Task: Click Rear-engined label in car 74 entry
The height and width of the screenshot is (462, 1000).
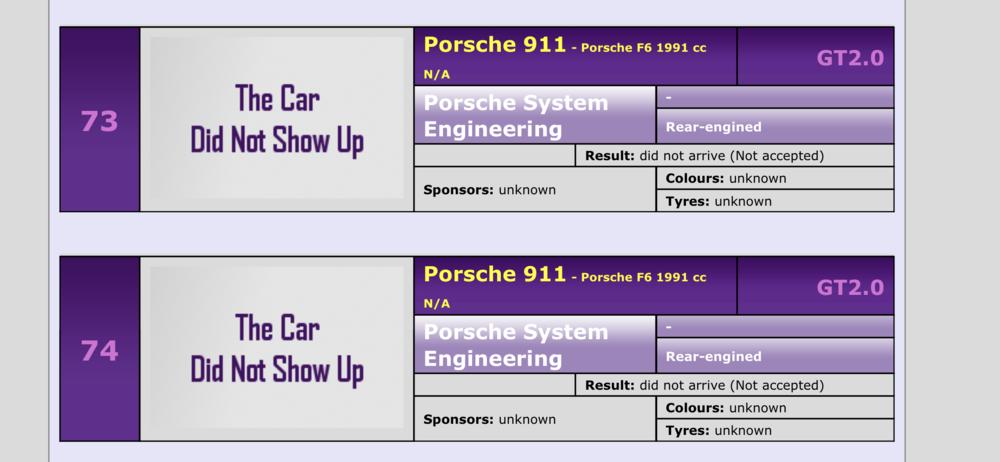Action: pos(714,357)
